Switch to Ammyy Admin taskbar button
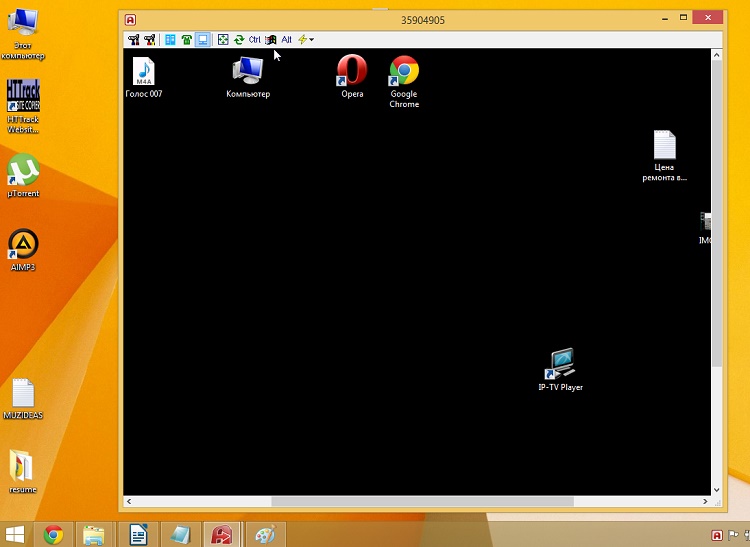Screen dimensions: 750x547 (222, 534)
